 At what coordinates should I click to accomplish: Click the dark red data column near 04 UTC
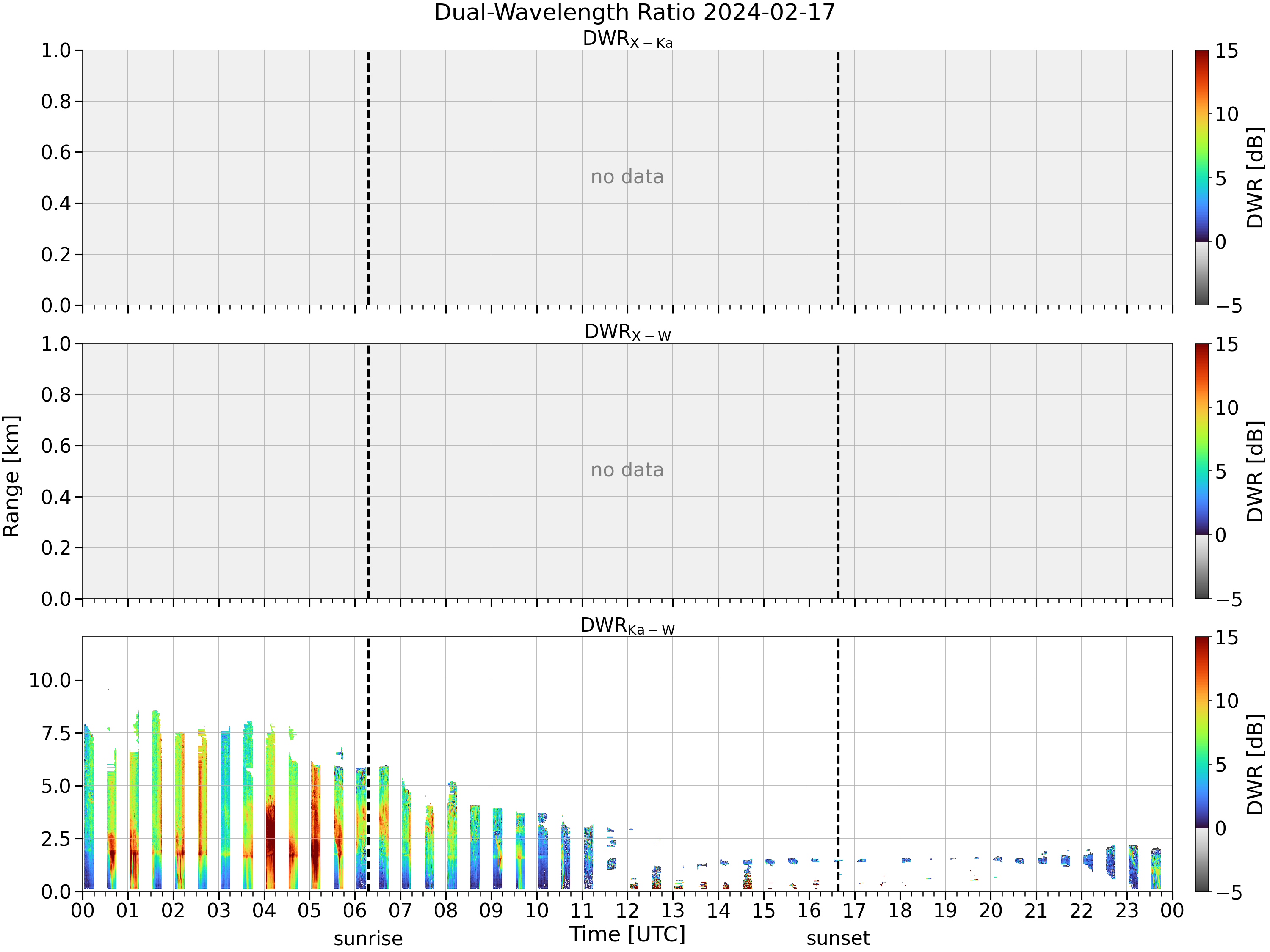point(271,844)
